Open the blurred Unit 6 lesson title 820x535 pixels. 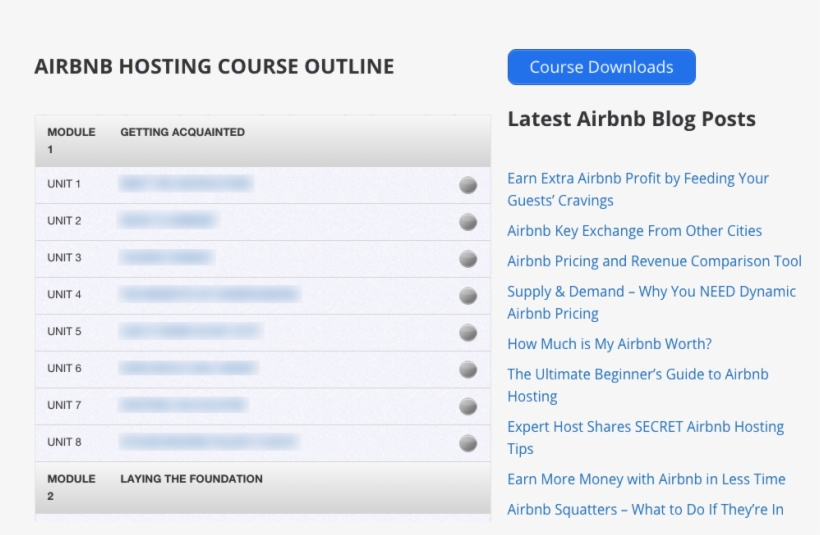(188, 368)
